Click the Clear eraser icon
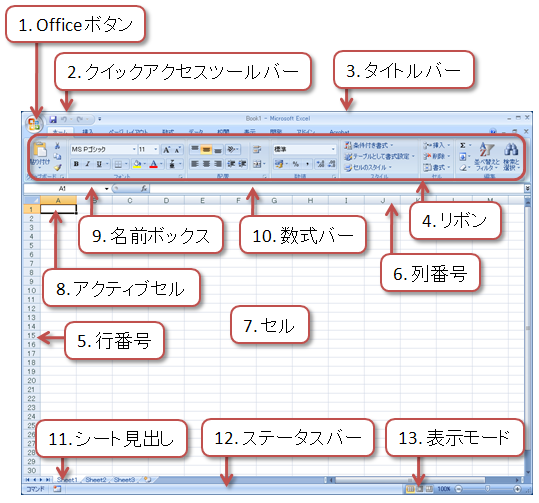539x503 pixels. tap(463, 168)
